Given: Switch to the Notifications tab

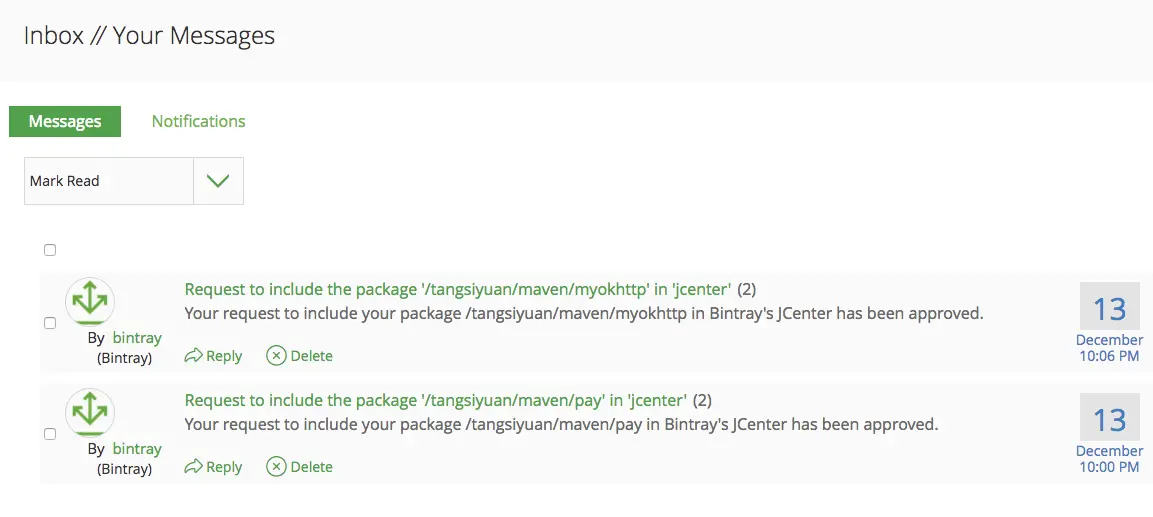Looking at the screenshot, I should [198, 121].
